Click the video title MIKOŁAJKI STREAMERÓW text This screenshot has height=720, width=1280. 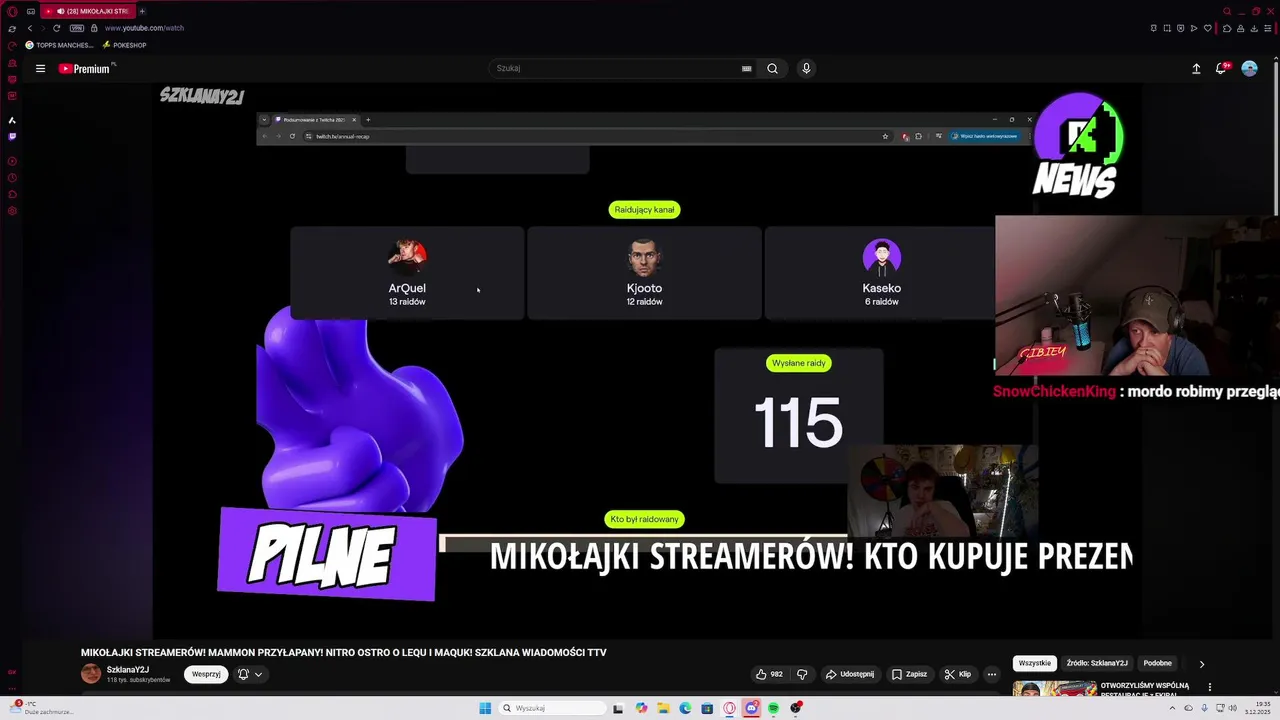[x=343, y=653]
